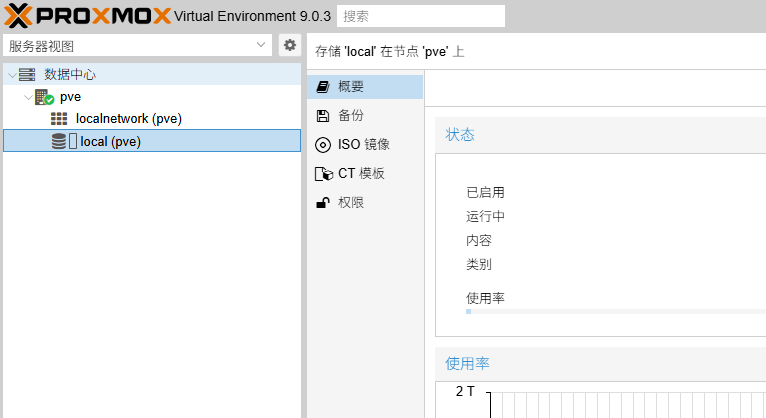Click the 数据中心 datacenter icon
Image resolution: width=766 pixels, height=418 pixels.
(27, 75)
